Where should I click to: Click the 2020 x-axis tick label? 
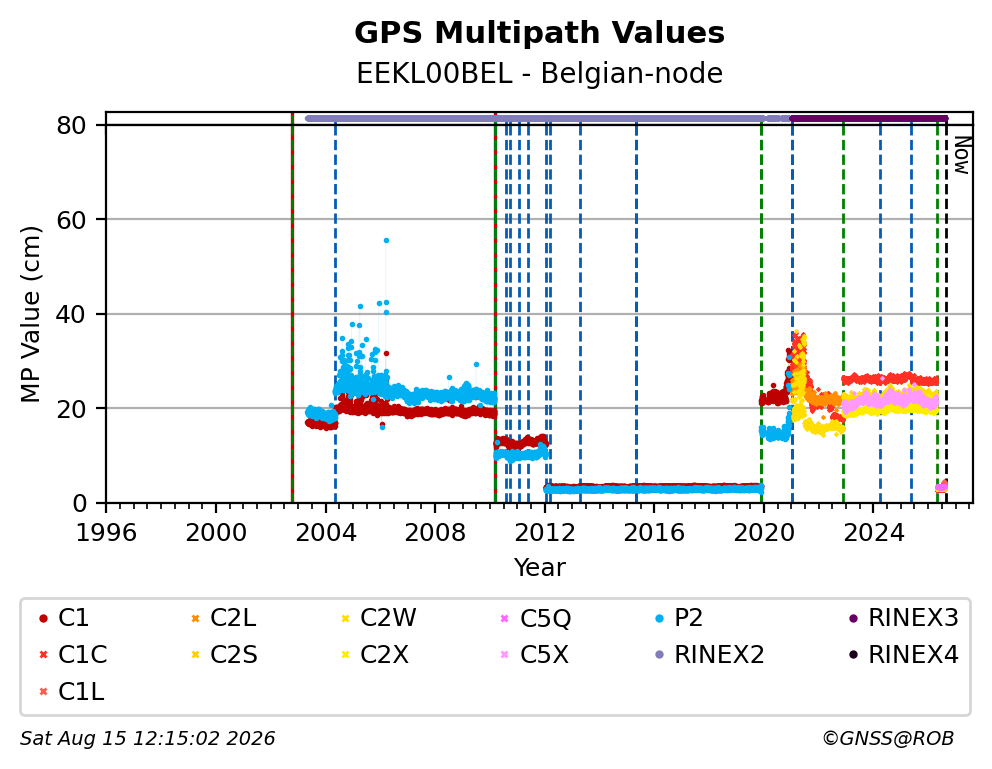pos(764,533)
